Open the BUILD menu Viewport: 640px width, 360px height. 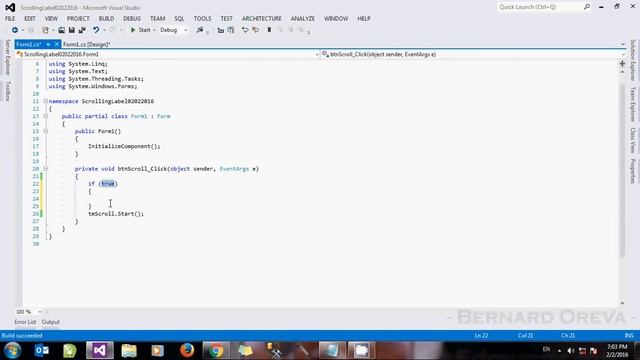pos(106,19)
